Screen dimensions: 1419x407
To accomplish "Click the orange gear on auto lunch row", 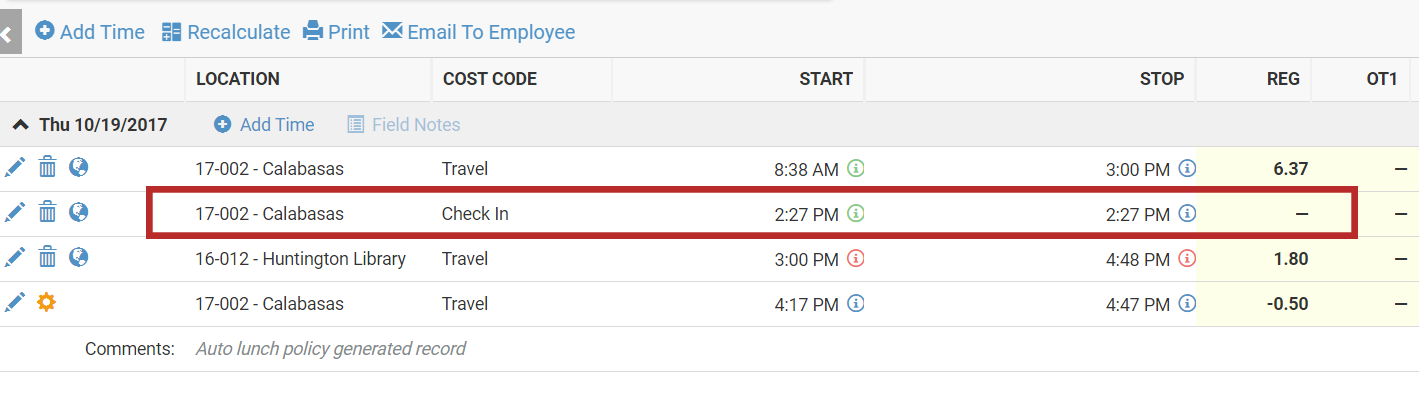I will 46,302.
